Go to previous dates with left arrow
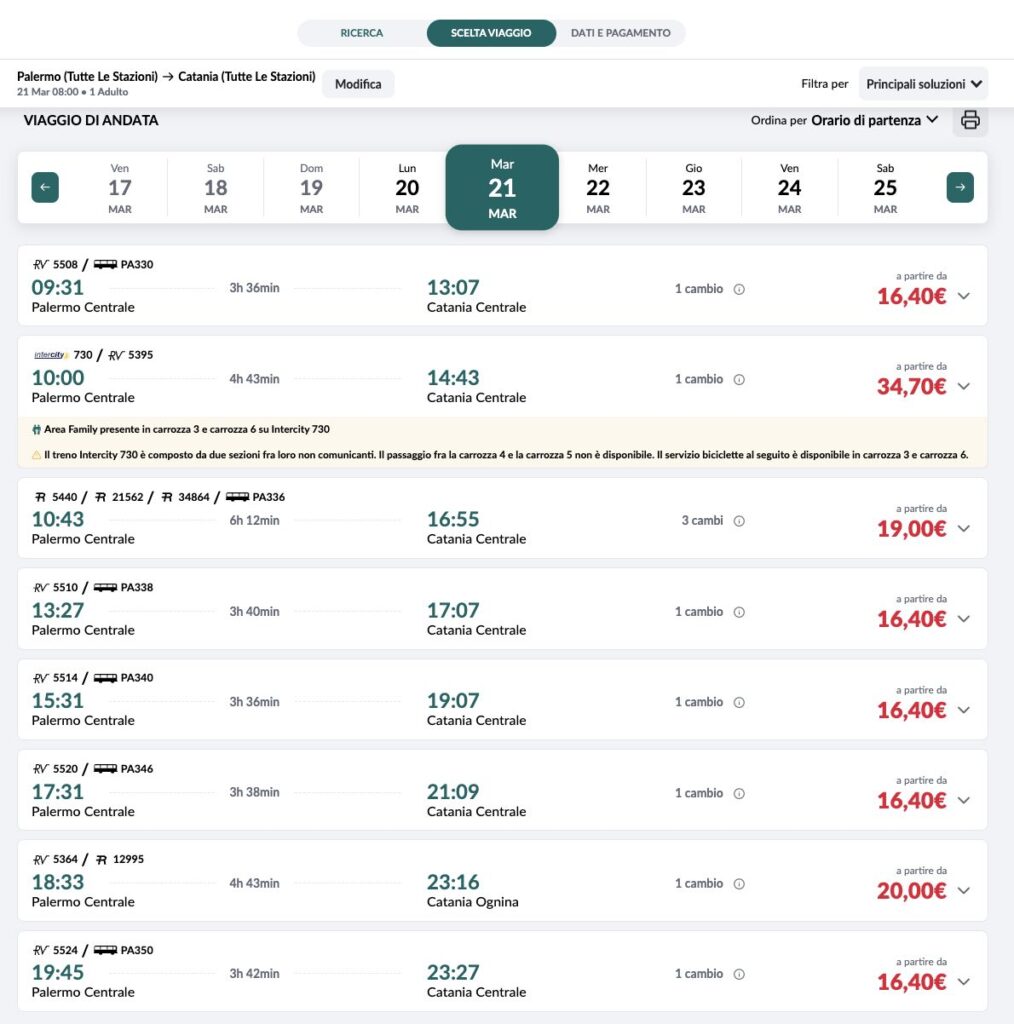The image size is (1014, 1024). click(45, 187)
